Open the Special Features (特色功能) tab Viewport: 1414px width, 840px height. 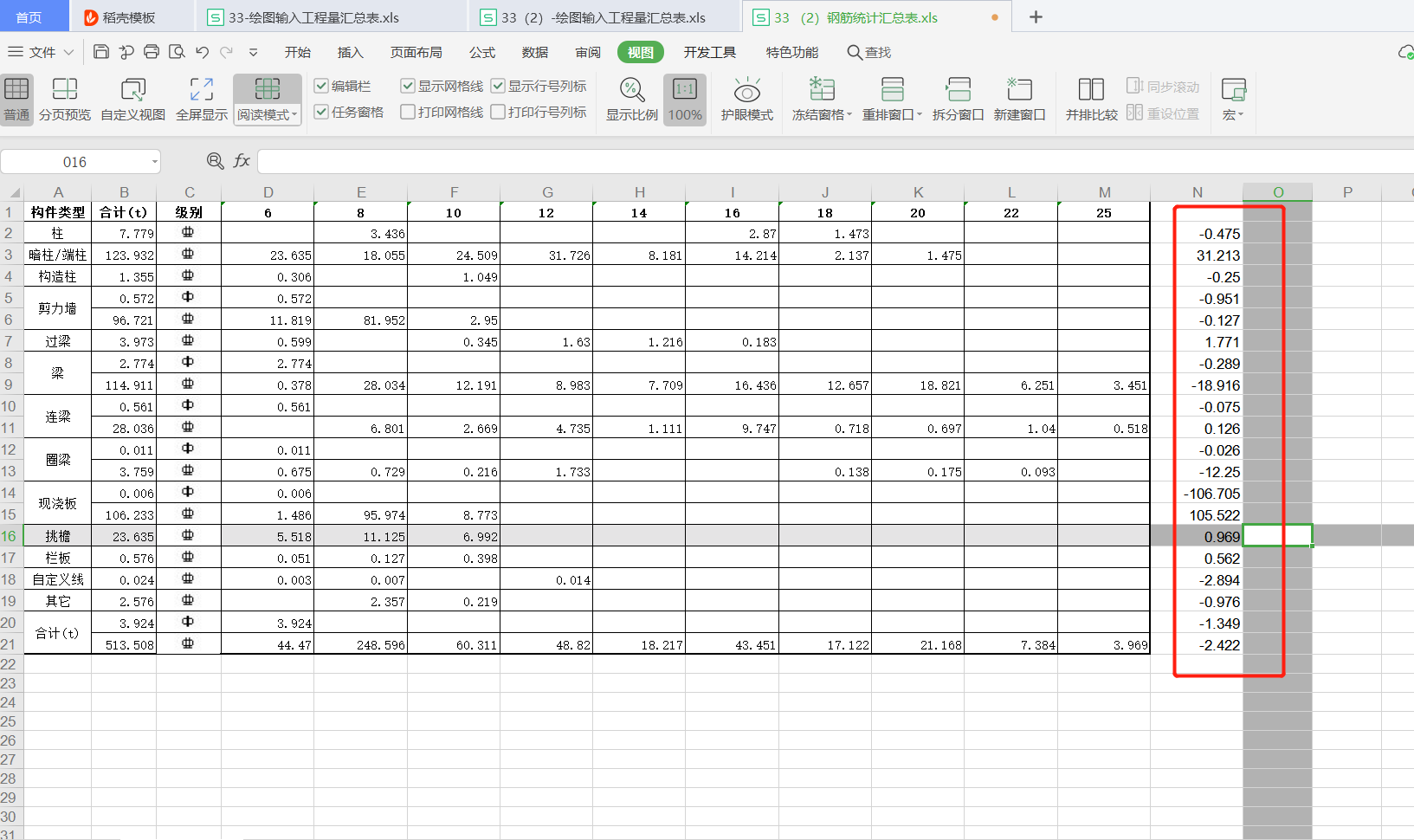pyautogui.click(x=792, y=53)
